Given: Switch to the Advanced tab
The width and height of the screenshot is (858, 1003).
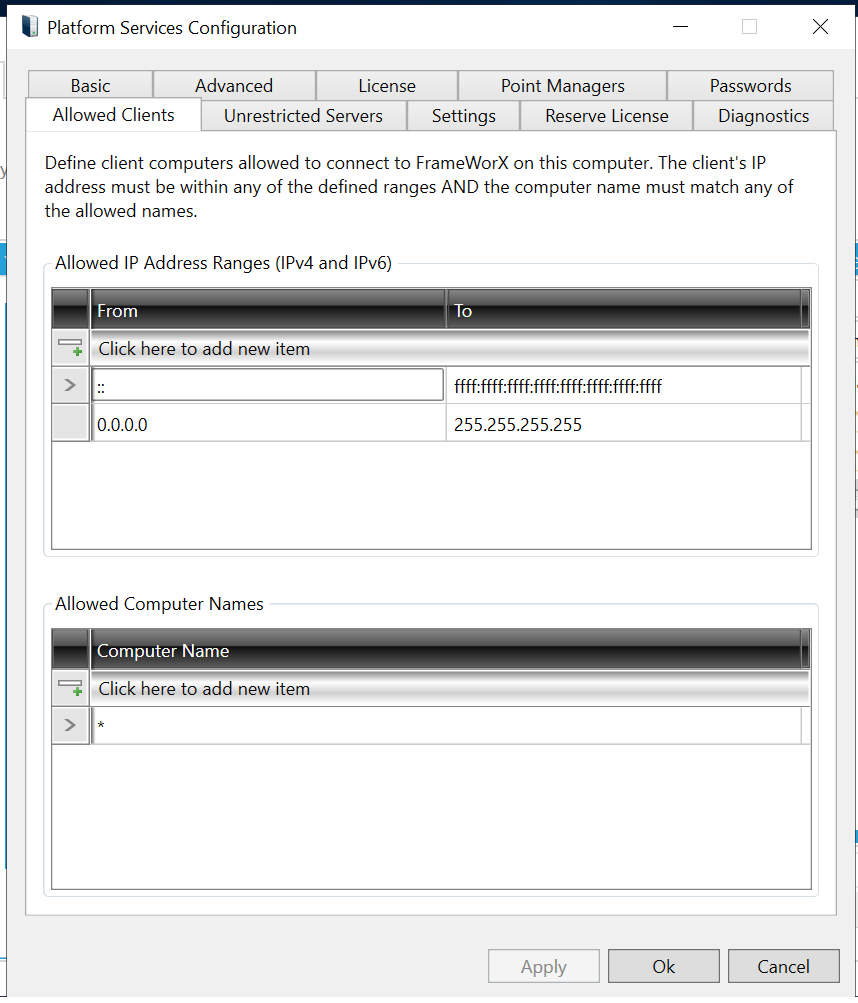Looking at the screenshot, I should click(234, 86).
